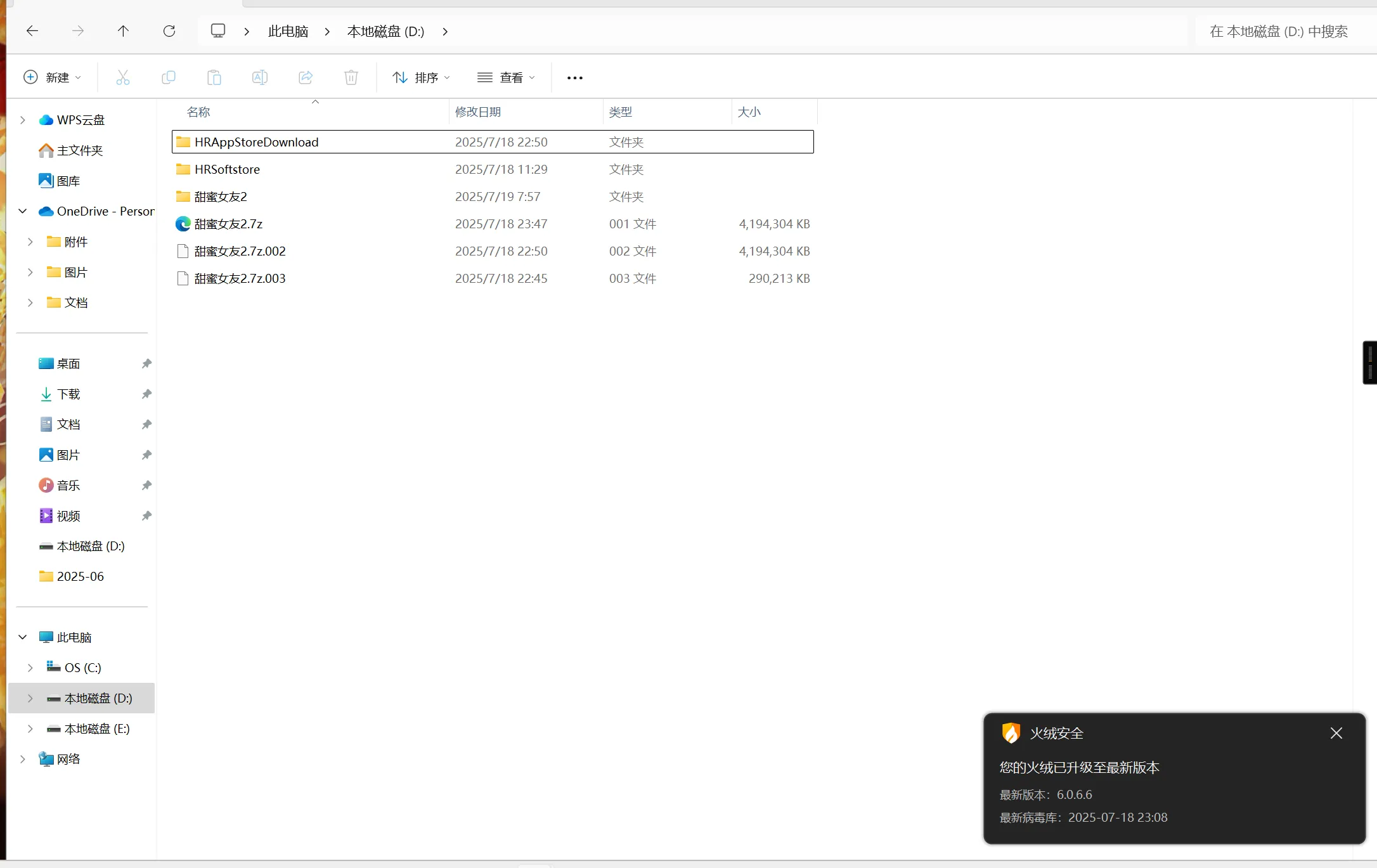The image size is (1377, 868).
Task: Expand chevron after 本地磁盘 (D:) breadcrumb
Action: [x=445, y=31]
